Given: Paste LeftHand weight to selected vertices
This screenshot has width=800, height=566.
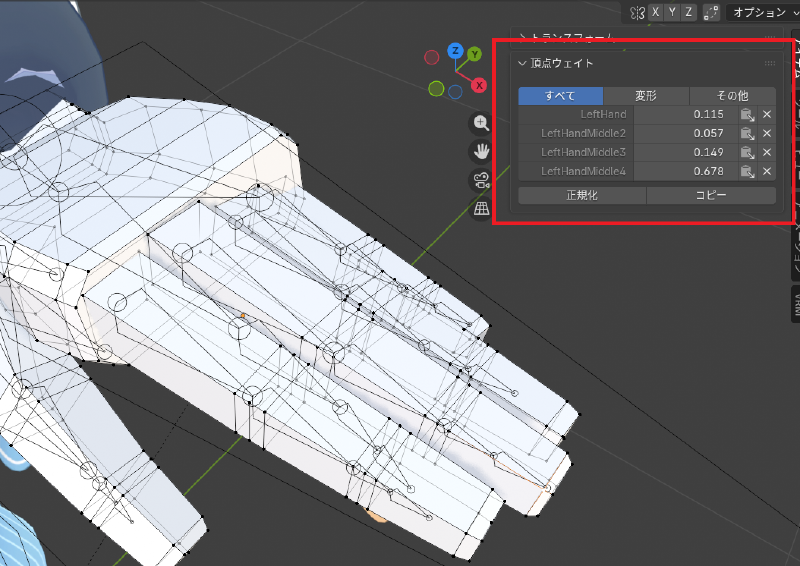Looking at the screenshot, I should coord(747,114).
